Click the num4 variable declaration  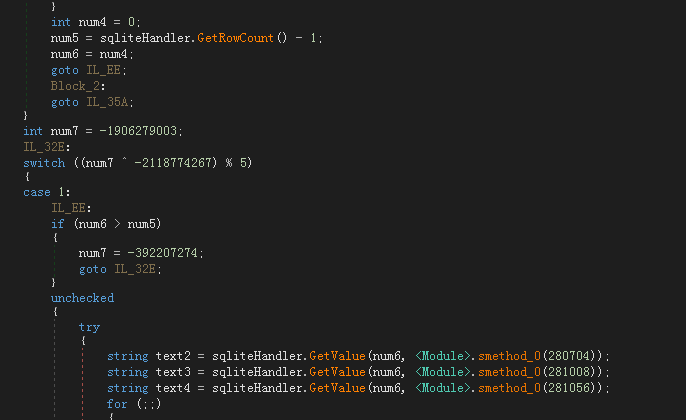[92, 22]
